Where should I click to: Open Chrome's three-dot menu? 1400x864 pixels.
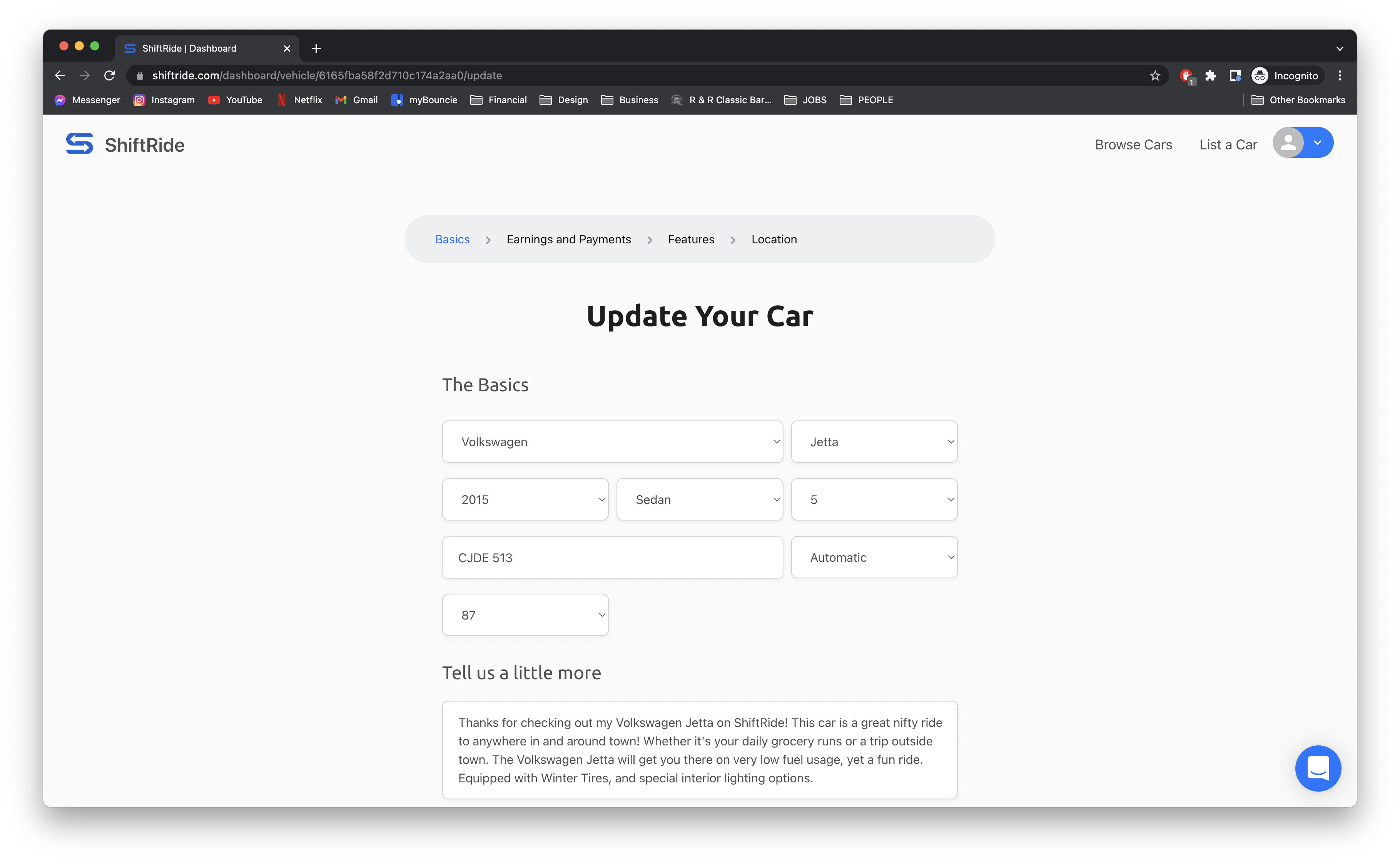point(1340,75)
